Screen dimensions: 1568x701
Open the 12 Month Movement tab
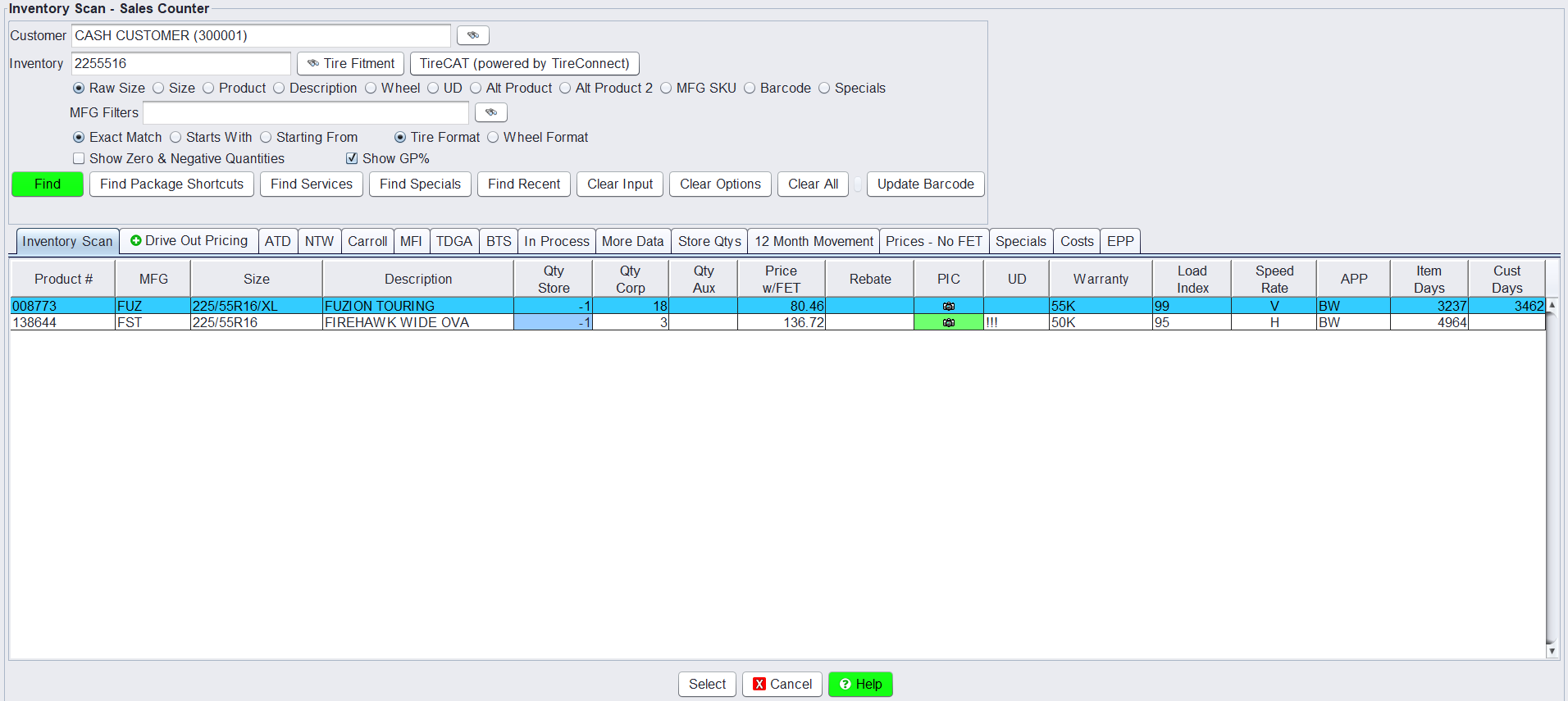(814, 242)
